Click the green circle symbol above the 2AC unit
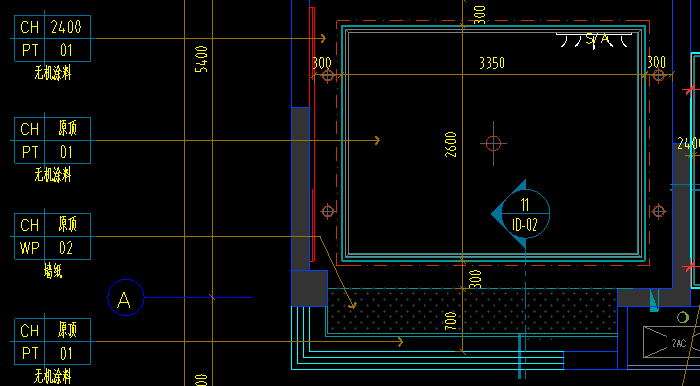 683,317
